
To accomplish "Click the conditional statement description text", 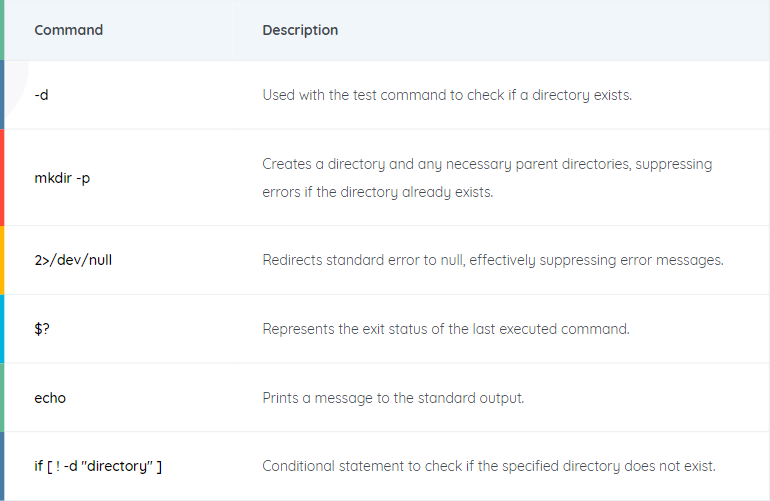I will point(489,466).
